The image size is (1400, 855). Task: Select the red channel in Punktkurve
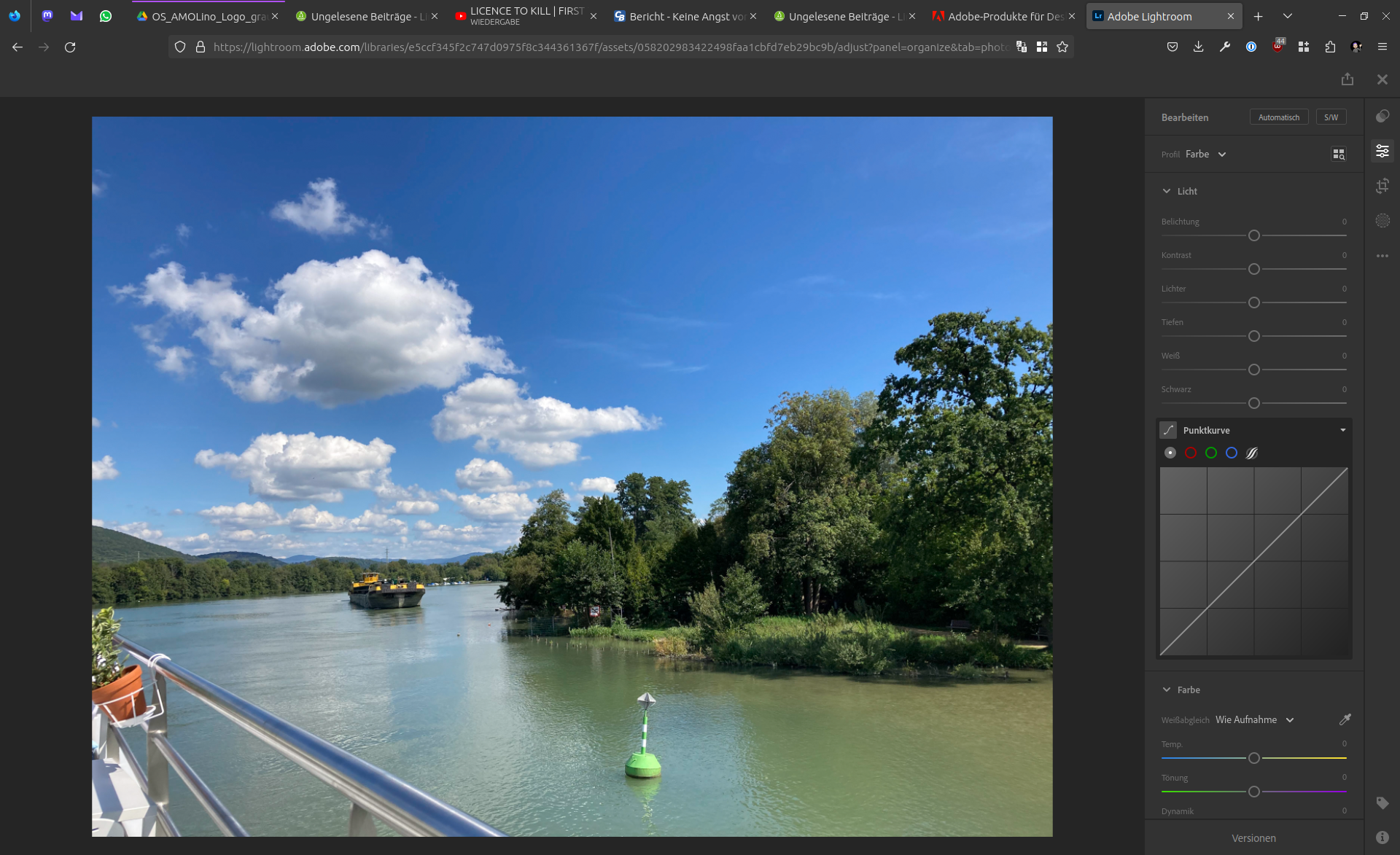(x=1191, y=453)
